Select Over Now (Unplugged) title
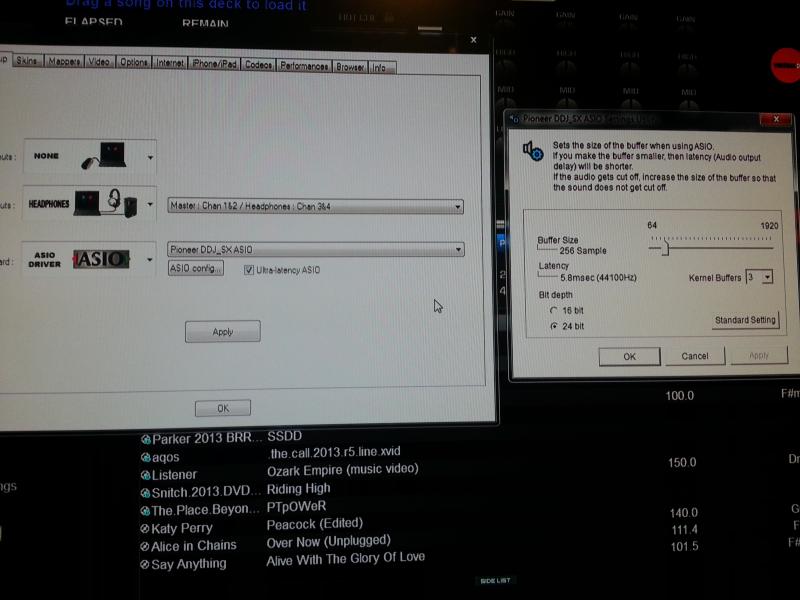800x600 pixels. pos(329,541)
